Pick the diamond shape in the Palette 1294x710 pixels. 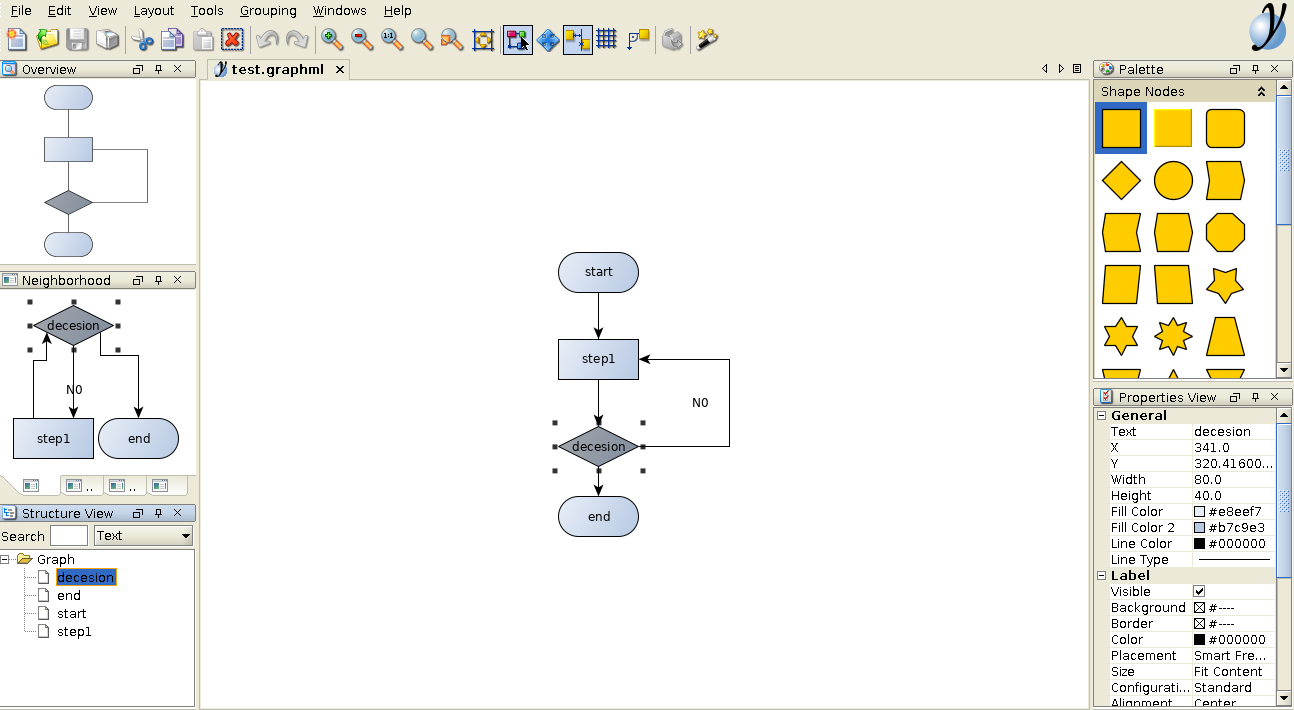1121,181
